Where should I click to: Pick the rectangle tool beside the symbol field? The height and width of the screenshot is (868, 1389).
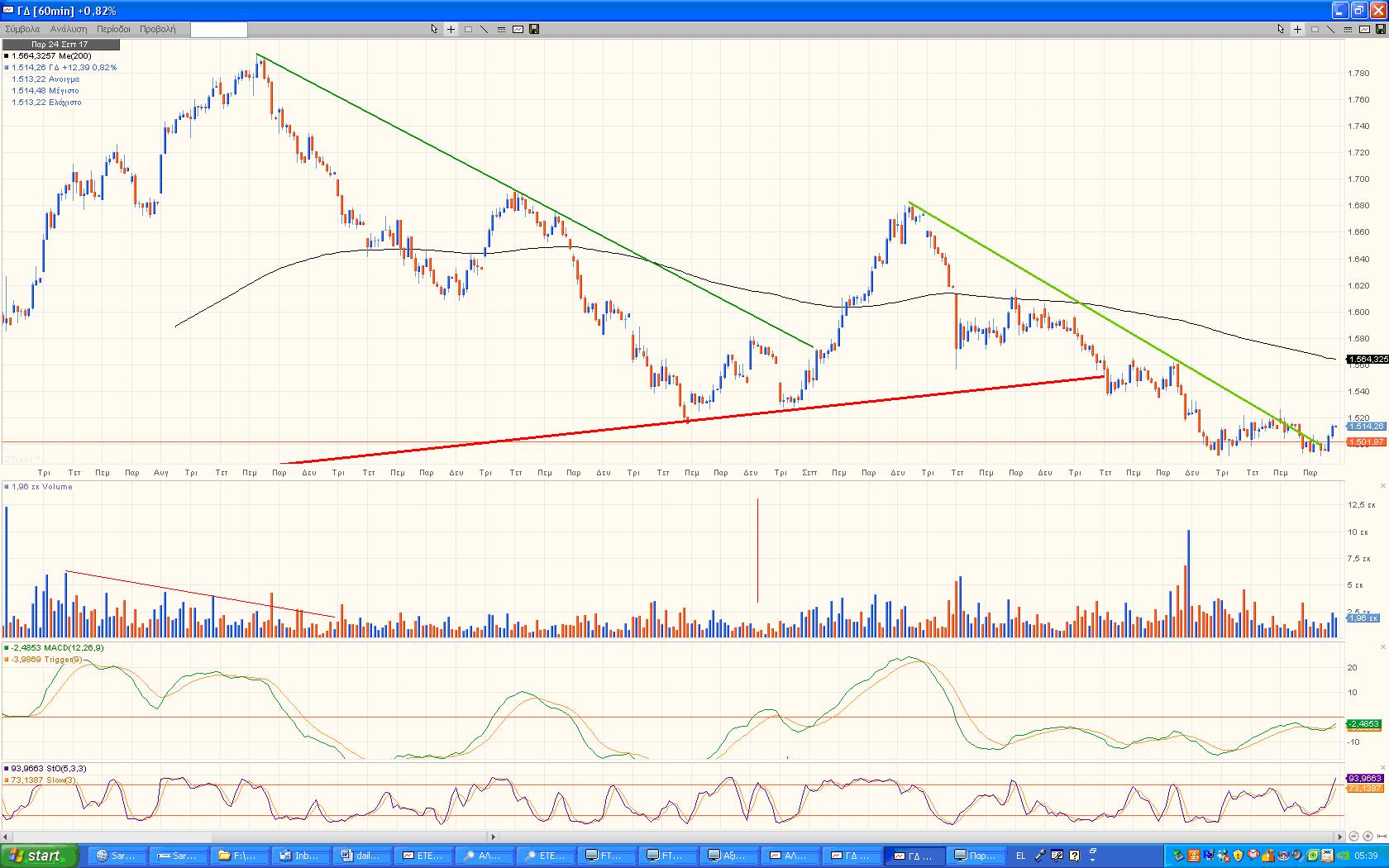pos(468,29)
